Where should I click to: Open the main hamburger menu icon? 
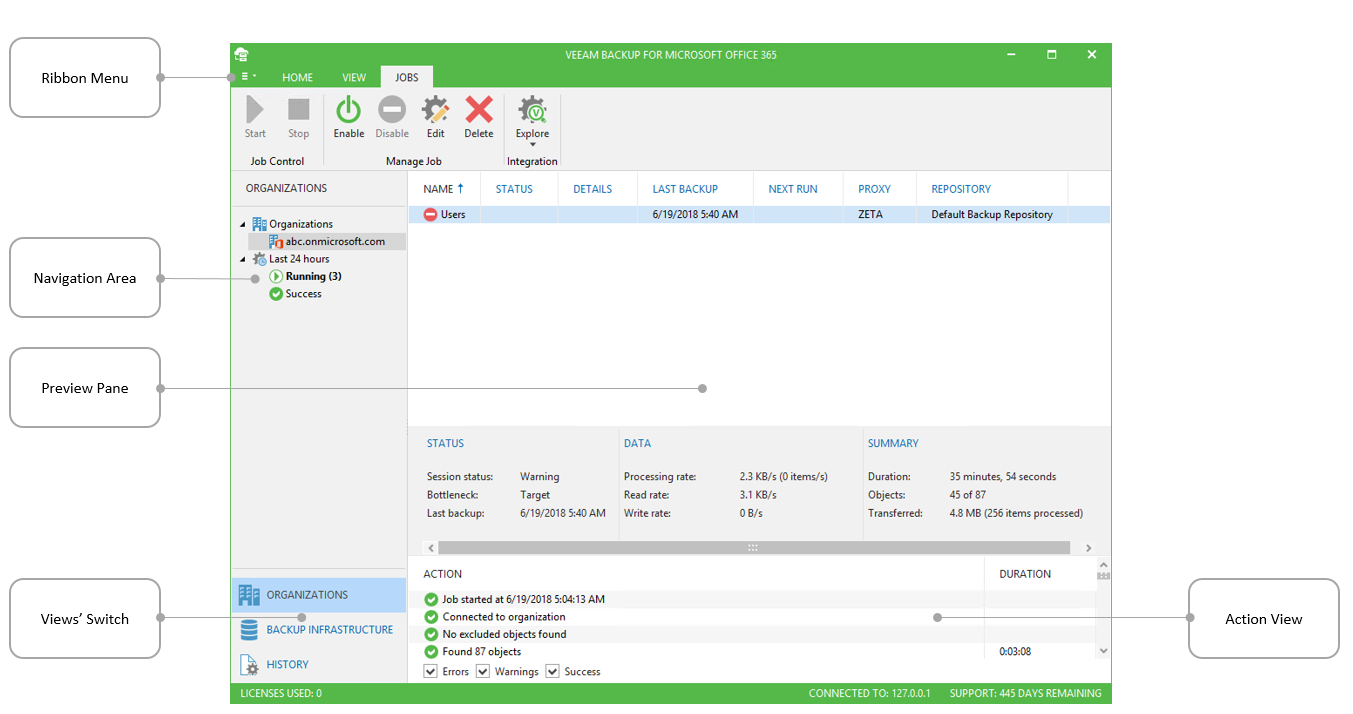pyautogui.click(x=244, y=76)
